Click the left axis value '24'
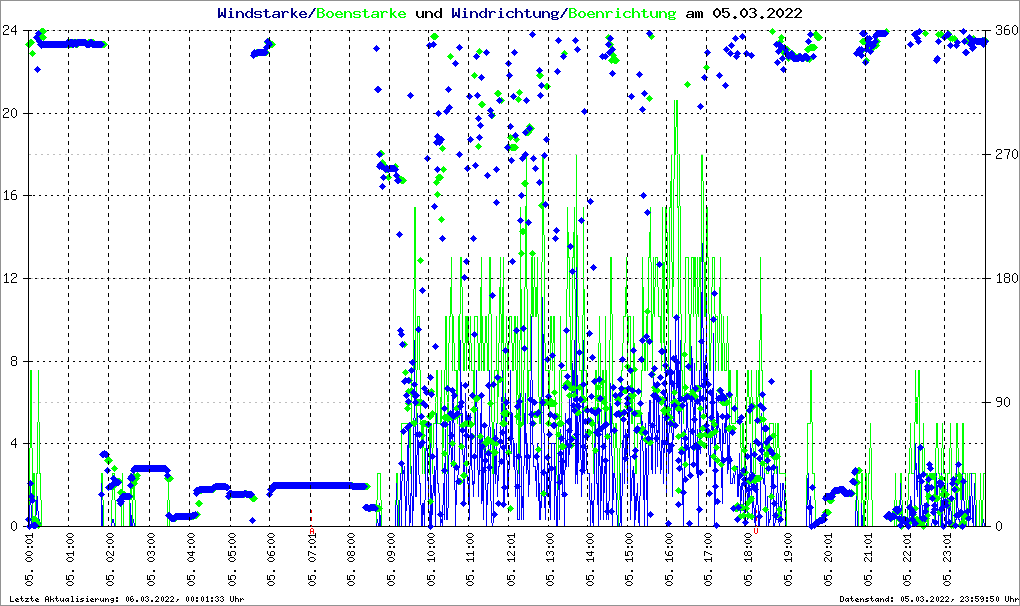1020x606 pixels. pyautogui.click(x=12, y=31)
